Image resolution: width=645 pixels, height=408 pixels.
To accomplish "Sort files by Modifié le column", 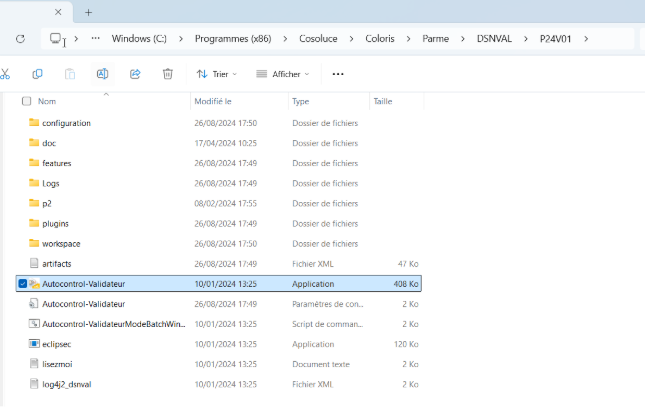I will (x=213, y=101).
